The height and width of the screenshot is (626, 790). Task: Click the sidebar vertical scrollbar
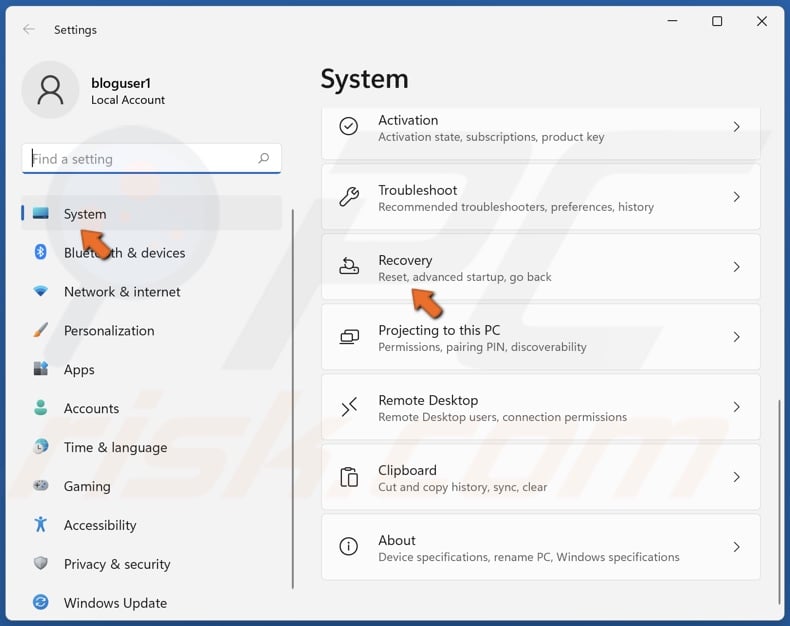pyautogui.click(x=293, y=399)
